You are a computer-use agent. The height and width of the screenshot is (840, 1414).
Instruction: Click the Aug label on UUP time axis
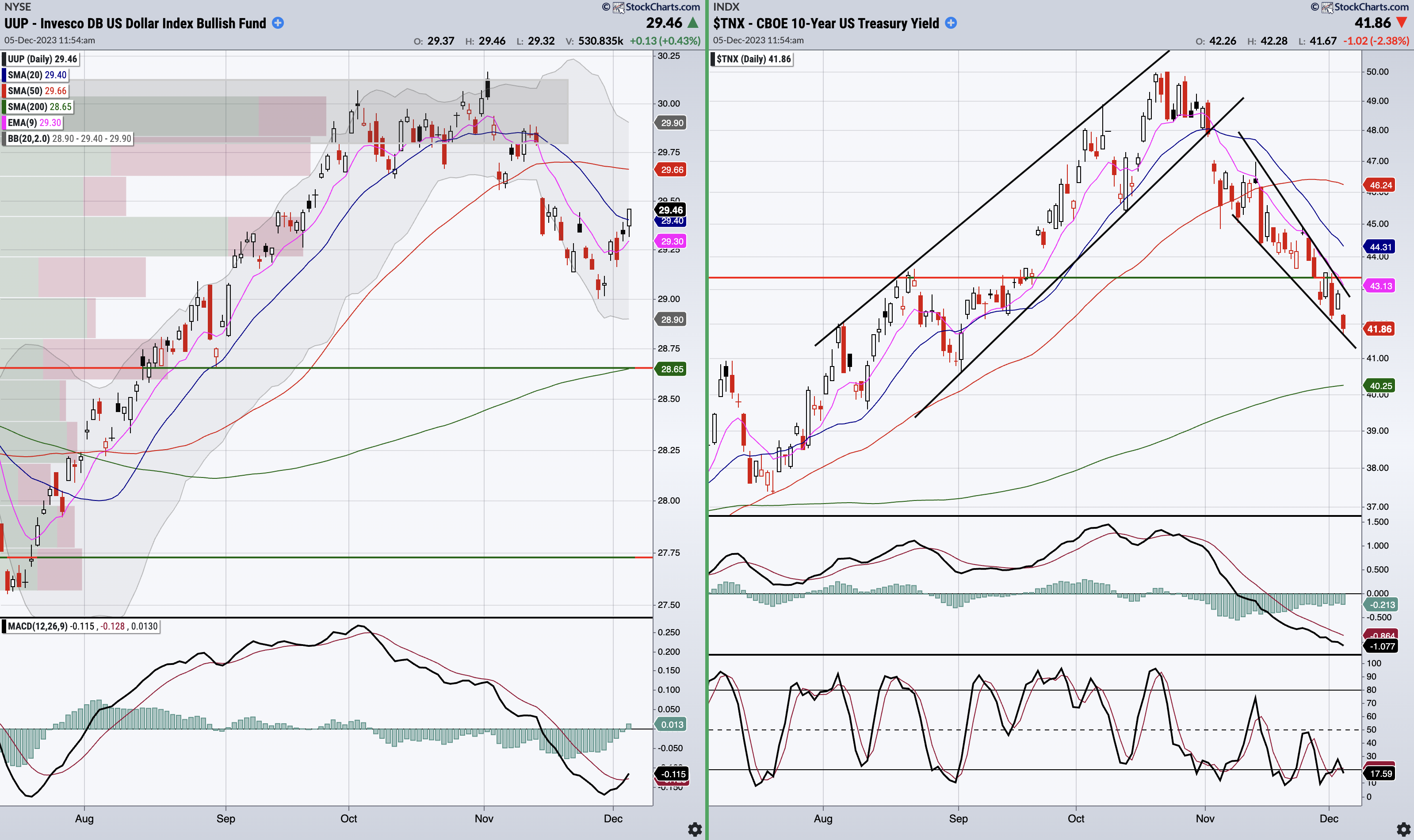click(84, 818)
